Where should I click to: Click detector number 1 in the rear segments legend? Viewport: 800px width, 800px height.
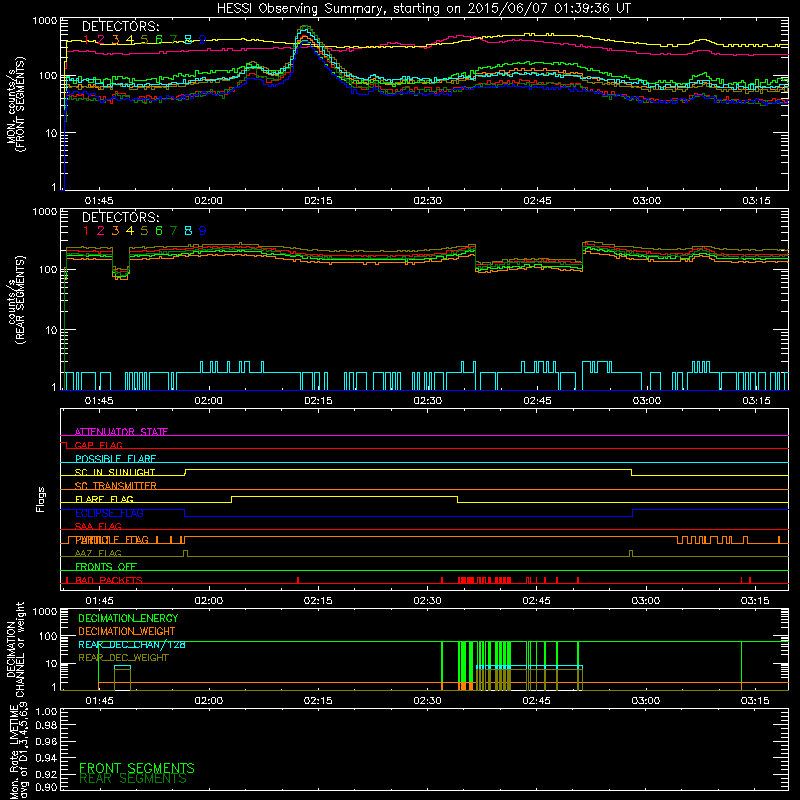tap(86, 231)
